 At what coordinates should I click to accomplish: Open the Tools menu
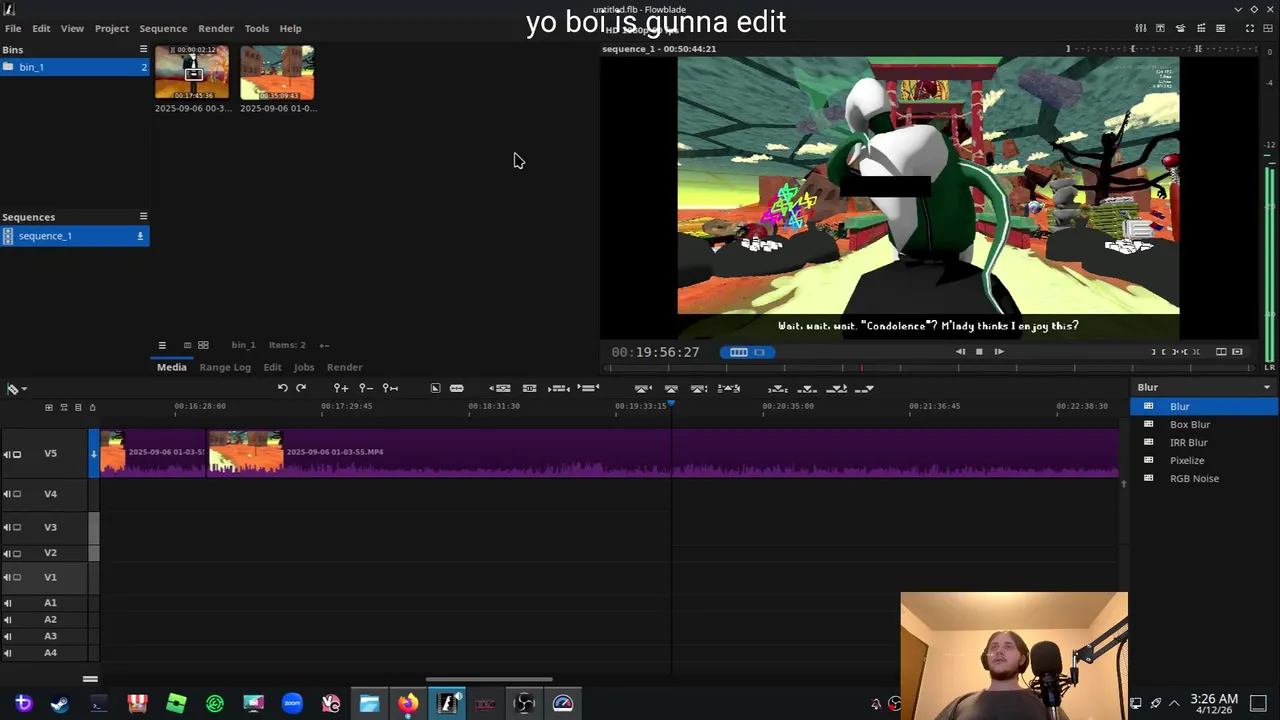click(x=257, y=28)
